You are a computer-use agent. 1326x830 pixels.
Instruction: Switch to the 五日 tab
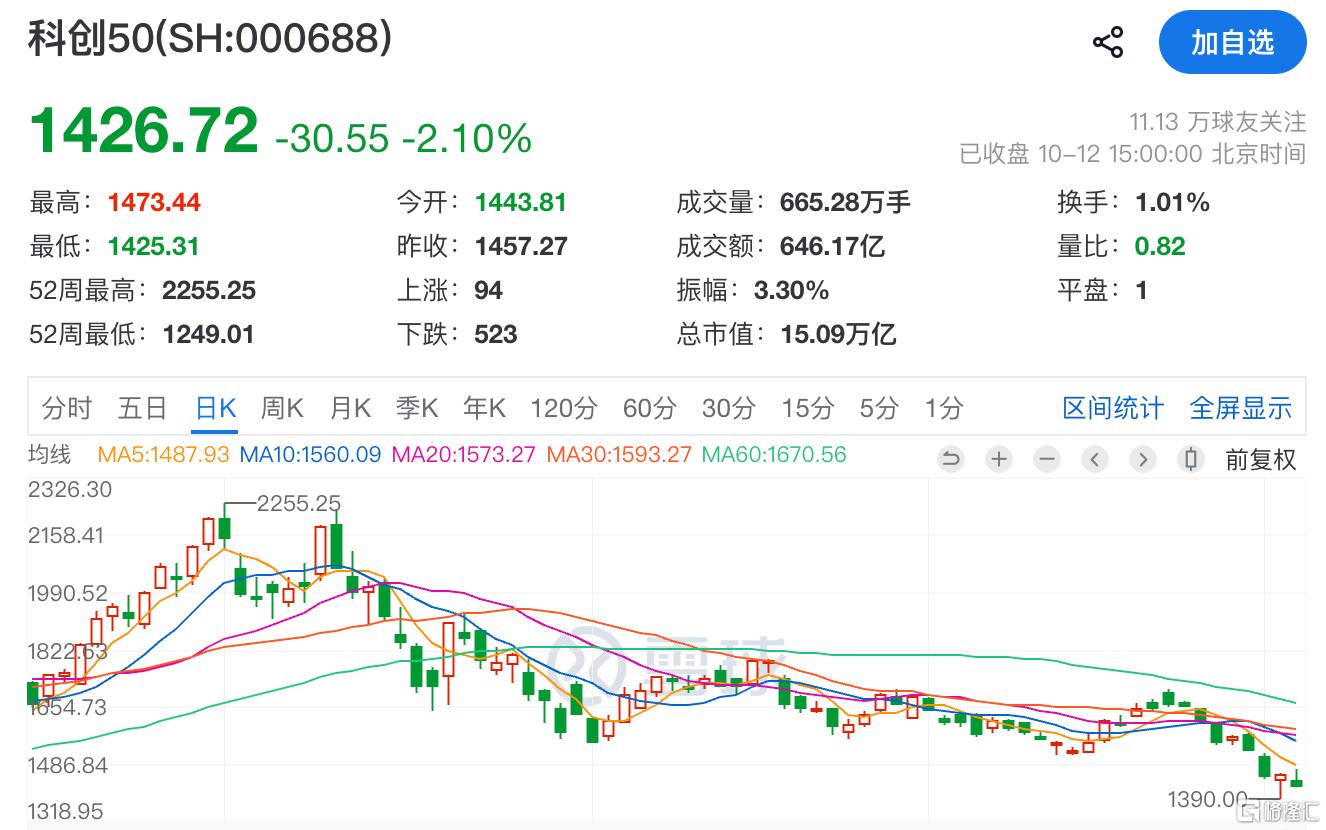[x=142, y=408]
